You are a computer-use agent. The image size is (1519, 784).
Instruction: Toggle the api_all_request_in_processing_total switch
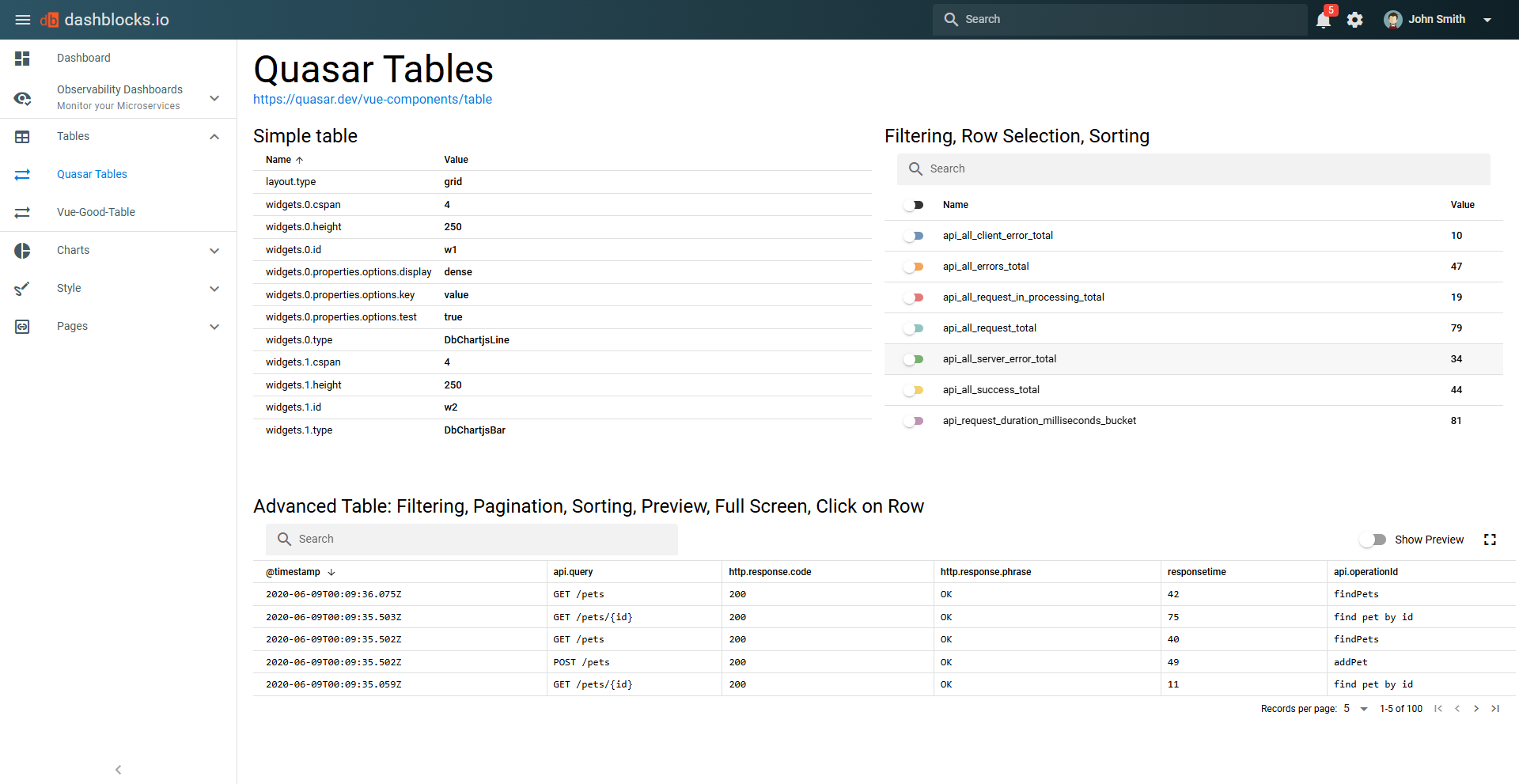(914, 297)
